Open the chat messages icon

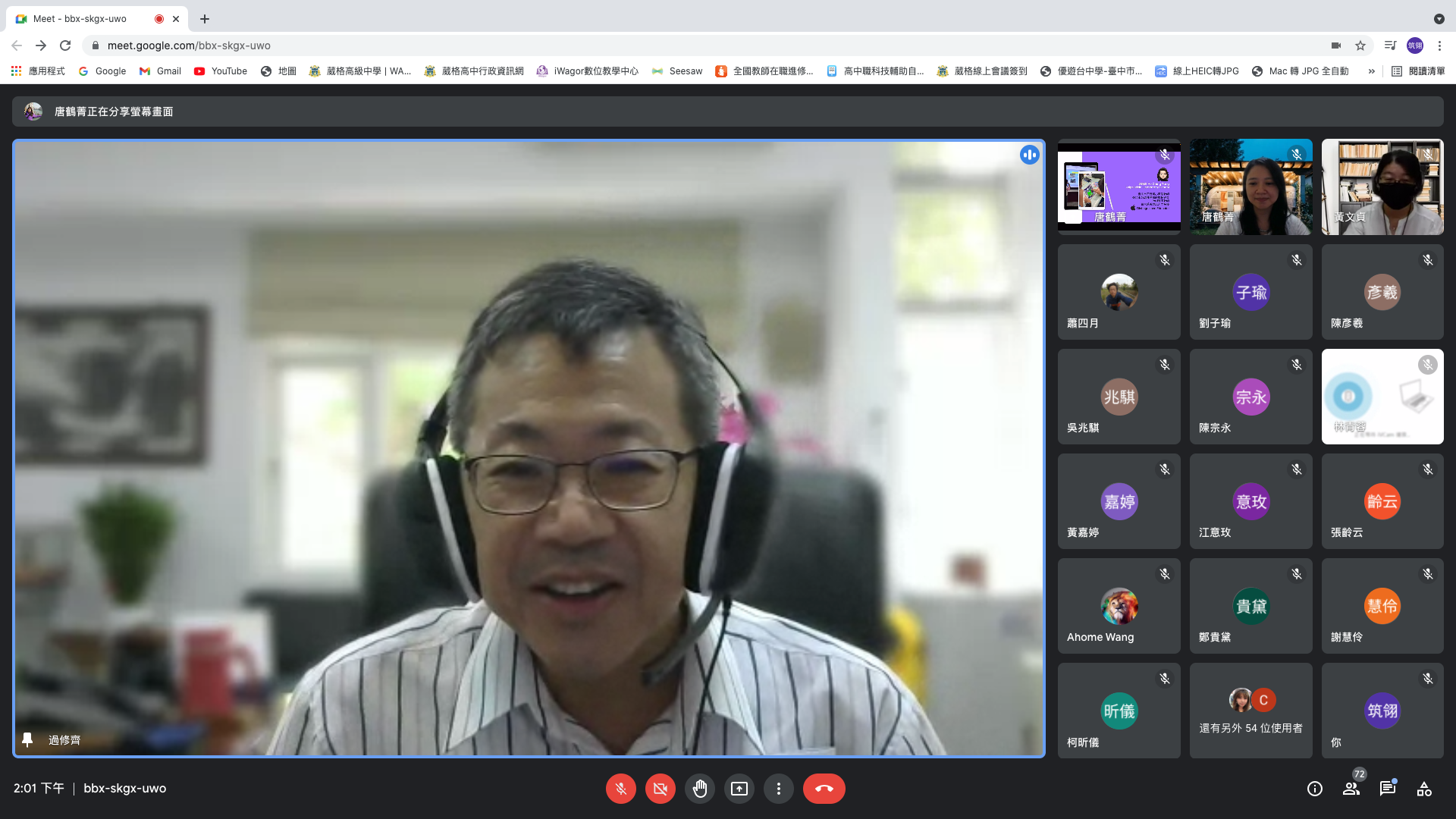click(1387, 789)
